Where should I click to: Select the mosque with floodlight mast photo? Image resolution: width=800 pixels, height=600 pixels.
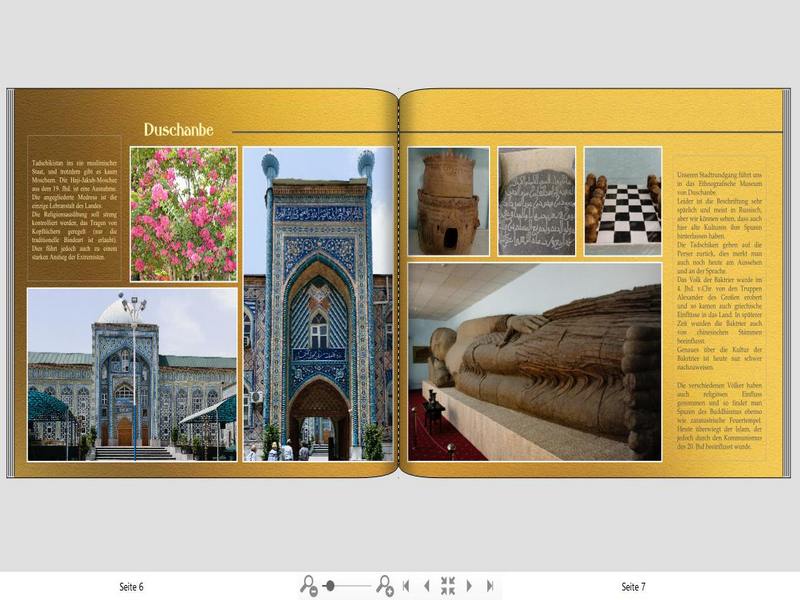(x=132, y=374)
